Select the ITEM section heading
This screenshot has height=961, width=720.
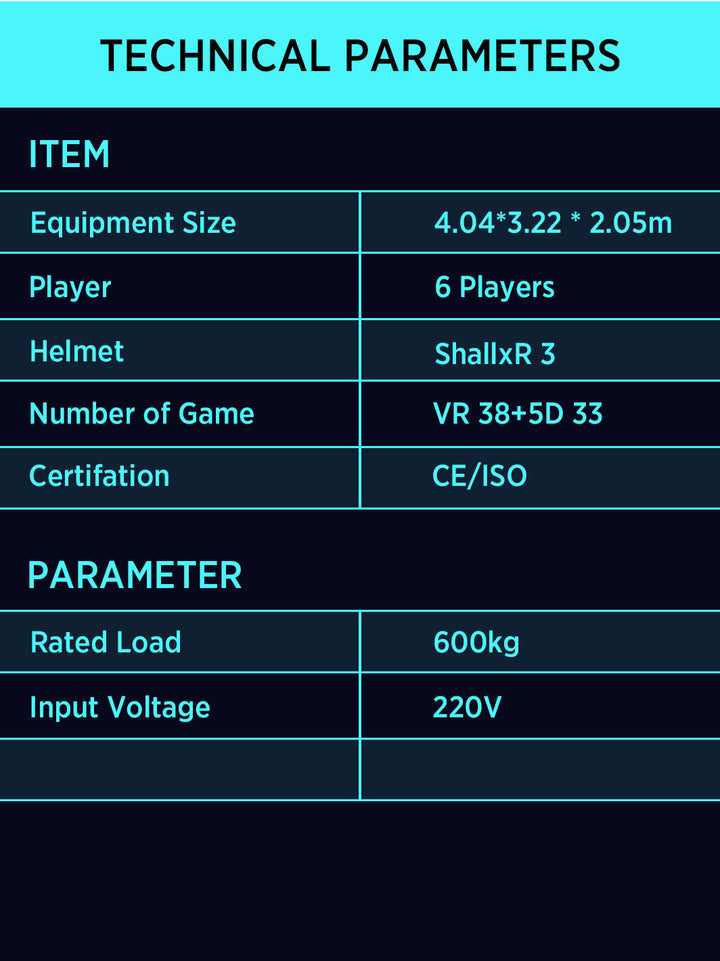click(x=70, y=155)
